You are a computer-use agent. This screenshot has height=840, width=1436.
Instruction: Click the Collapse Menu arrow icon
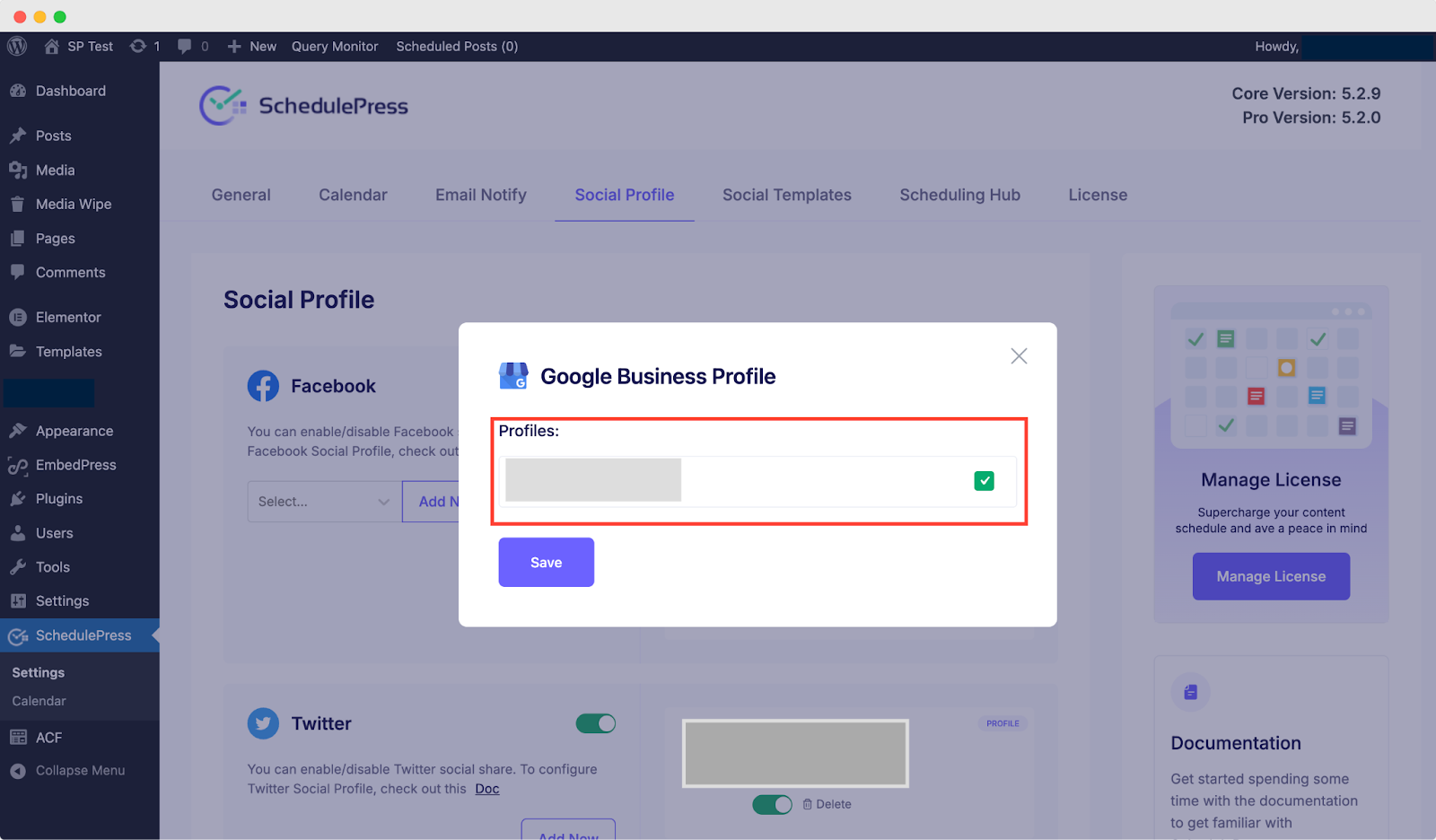(18, 771)
